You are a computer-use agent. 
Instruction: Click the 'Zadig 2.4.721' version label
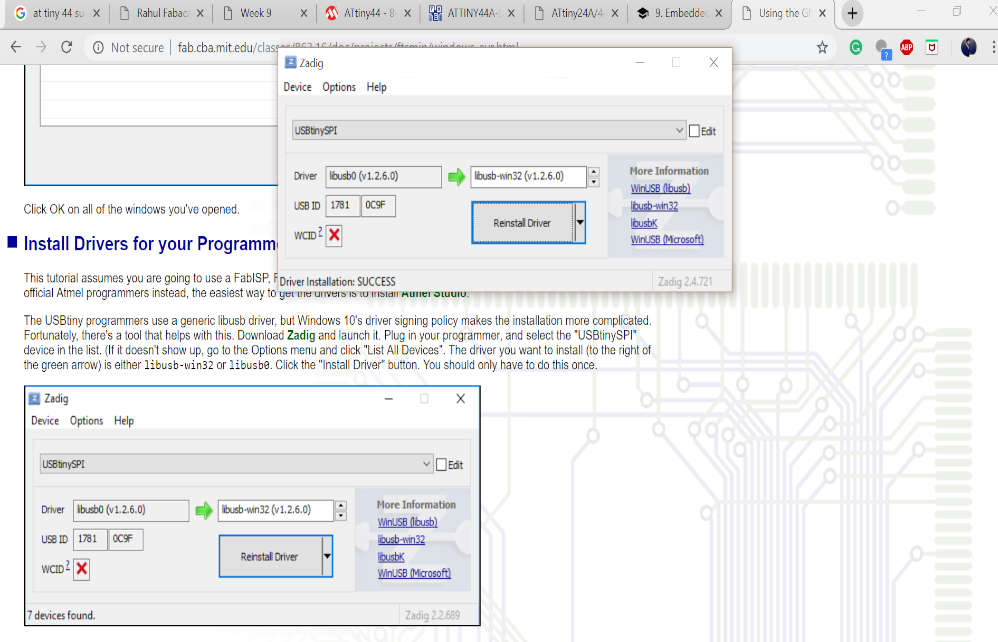coord(685,281)
